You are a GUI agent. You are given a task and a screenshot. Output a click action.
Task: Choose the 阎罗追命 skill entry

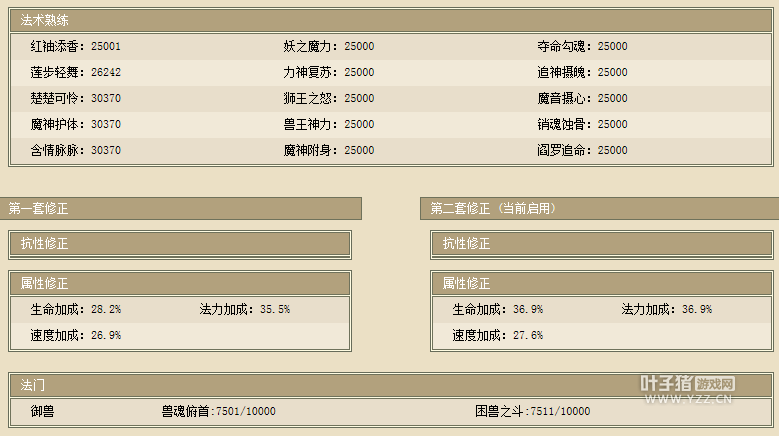point(582,150)
